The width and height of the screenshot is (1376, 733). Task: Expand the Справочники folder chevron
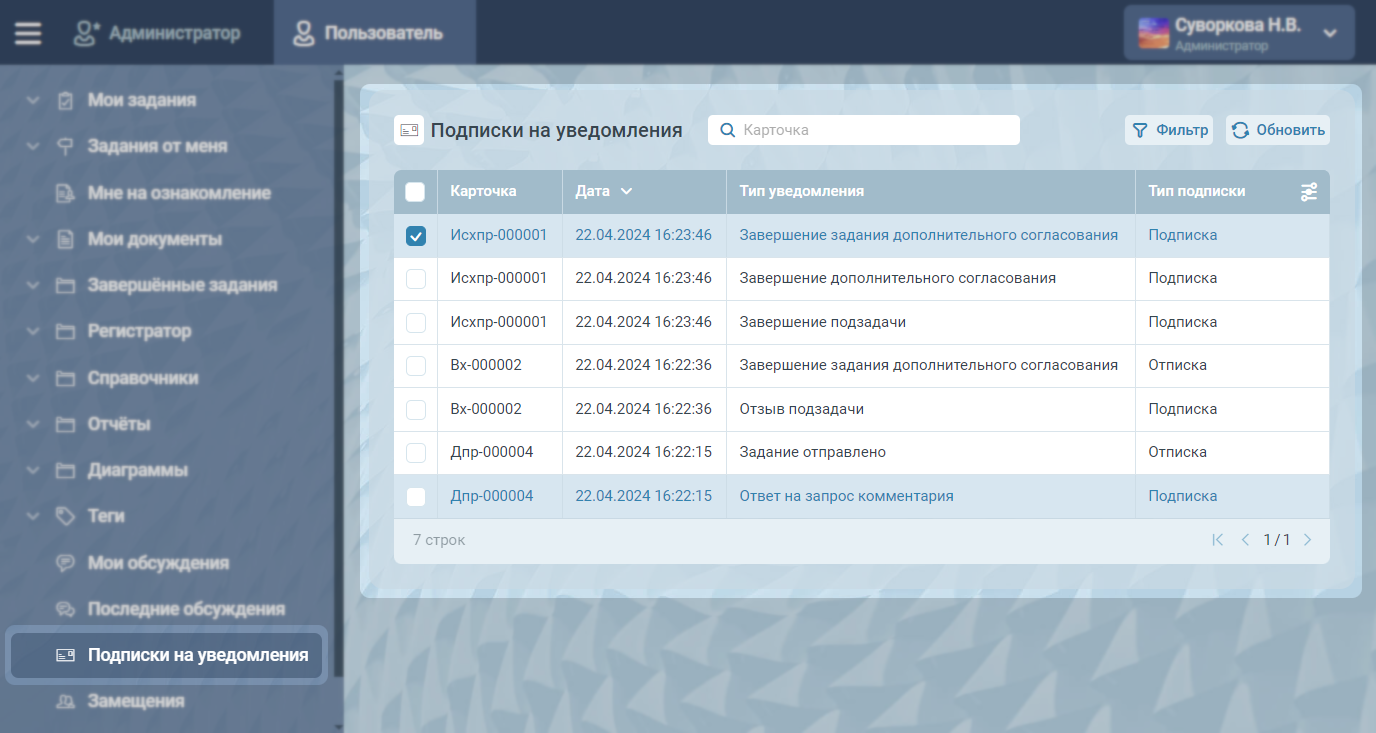pyautogui.click(x=33, y=378)
